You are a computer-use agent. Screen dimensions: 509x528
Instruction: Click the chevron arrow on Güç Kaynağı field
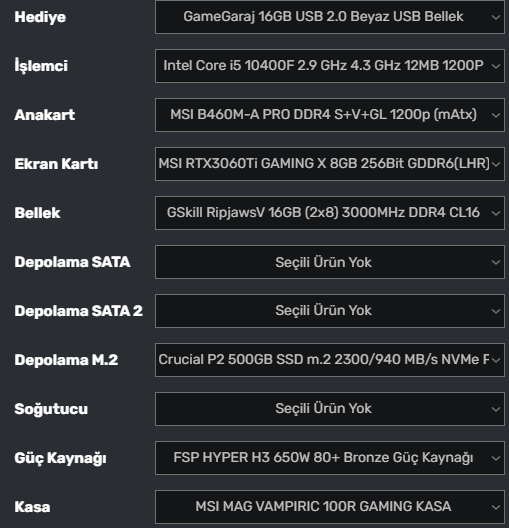tap(496, 458)
